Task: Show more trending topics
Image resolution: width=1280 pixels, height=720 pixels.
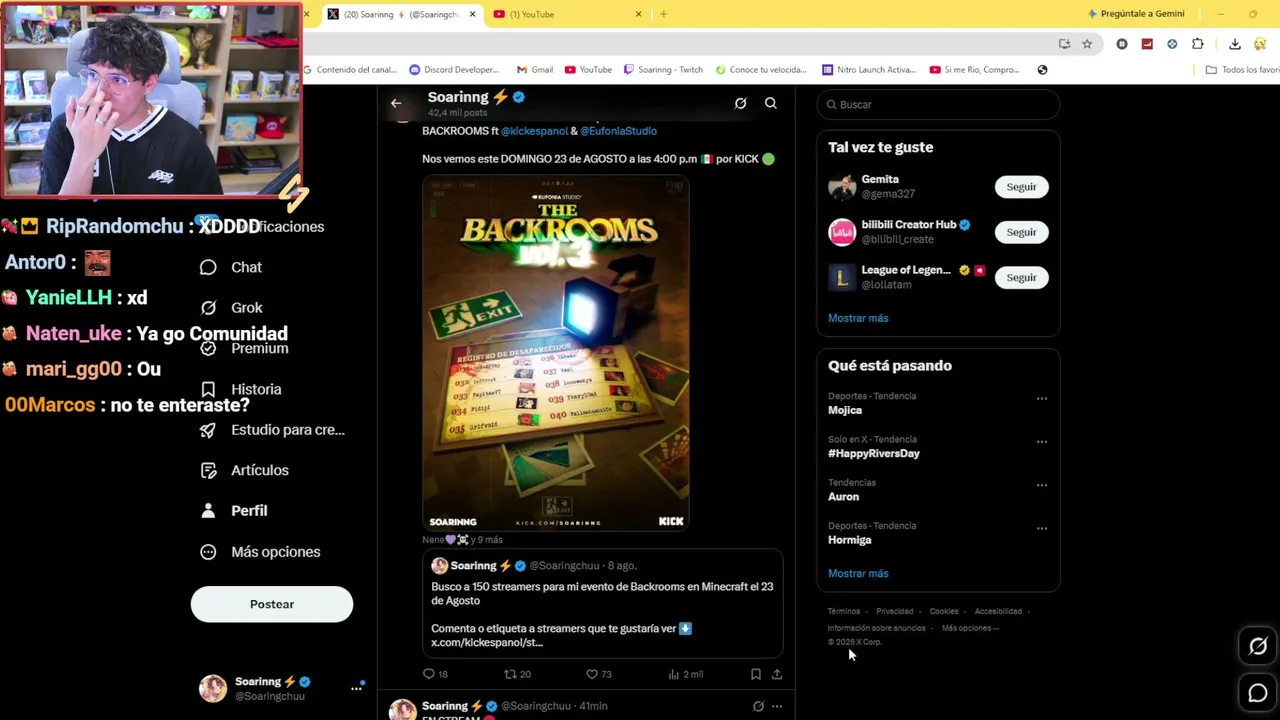Action: 858,573
